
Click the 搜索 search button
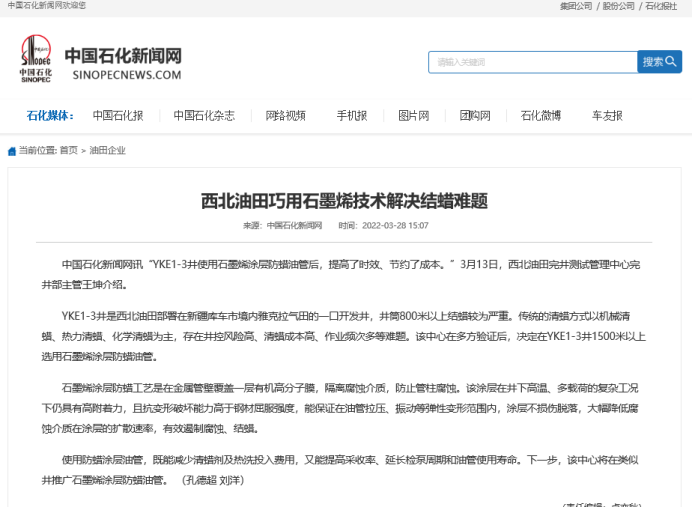[659, 62]
